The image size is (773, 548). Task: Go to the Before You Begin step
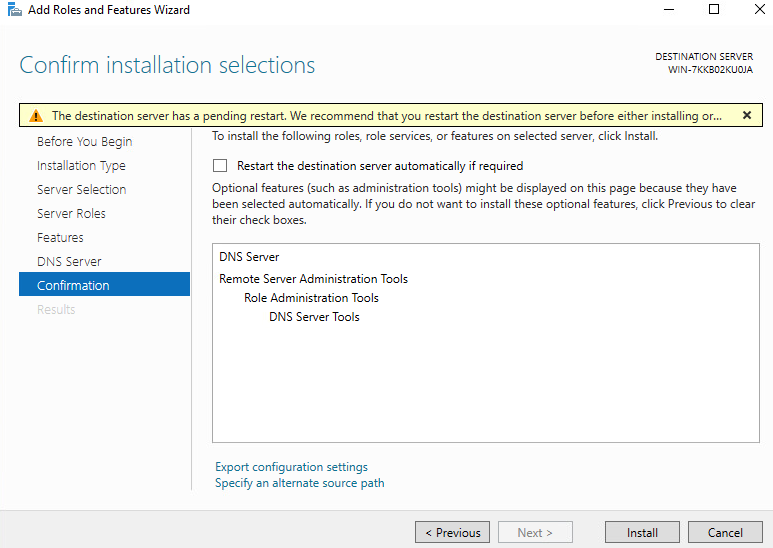pyautogui.click(x=84, y=141)
